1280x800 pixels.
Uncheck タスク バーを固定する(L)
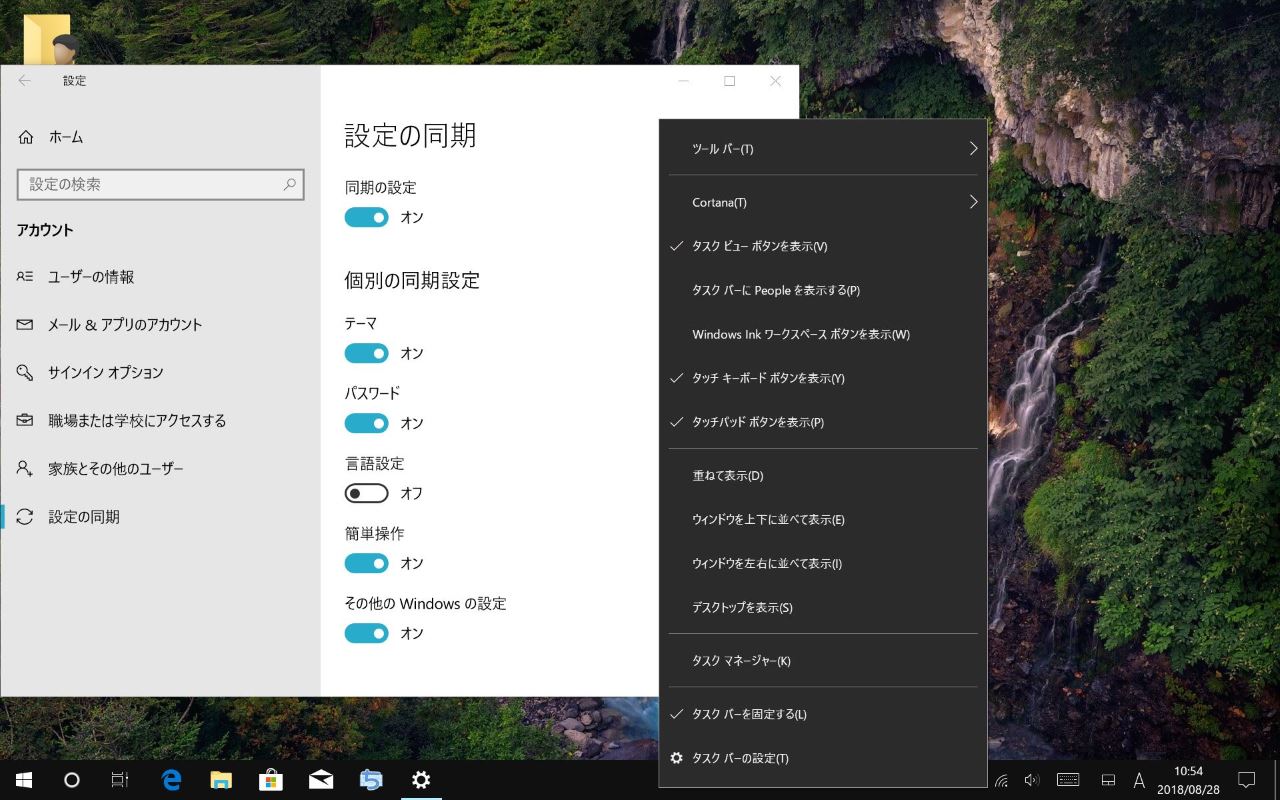click(x=823, y=715)
